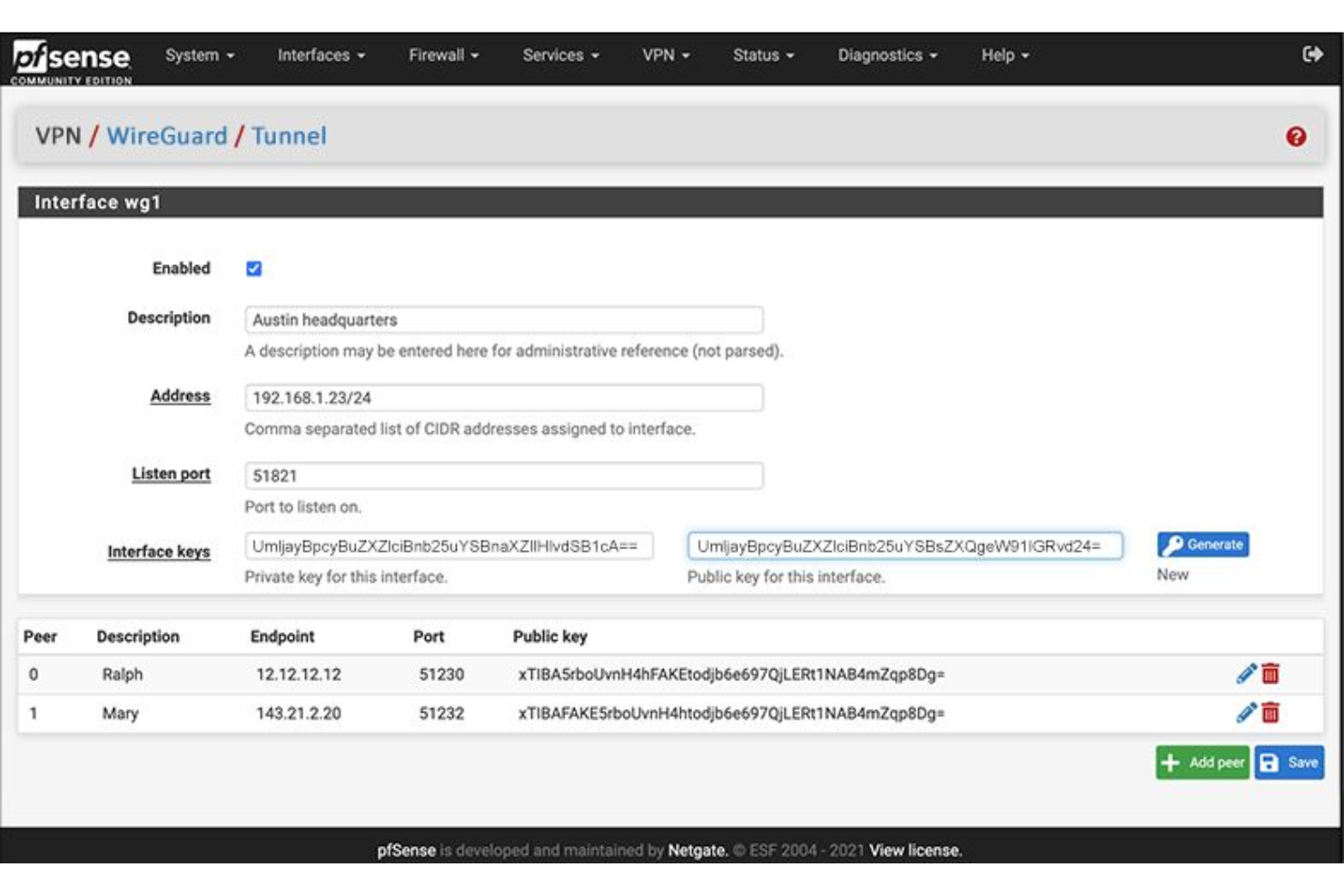Generate new interface keys
The height and width of the screenshot is (896, 1344).
point(1202,545)
